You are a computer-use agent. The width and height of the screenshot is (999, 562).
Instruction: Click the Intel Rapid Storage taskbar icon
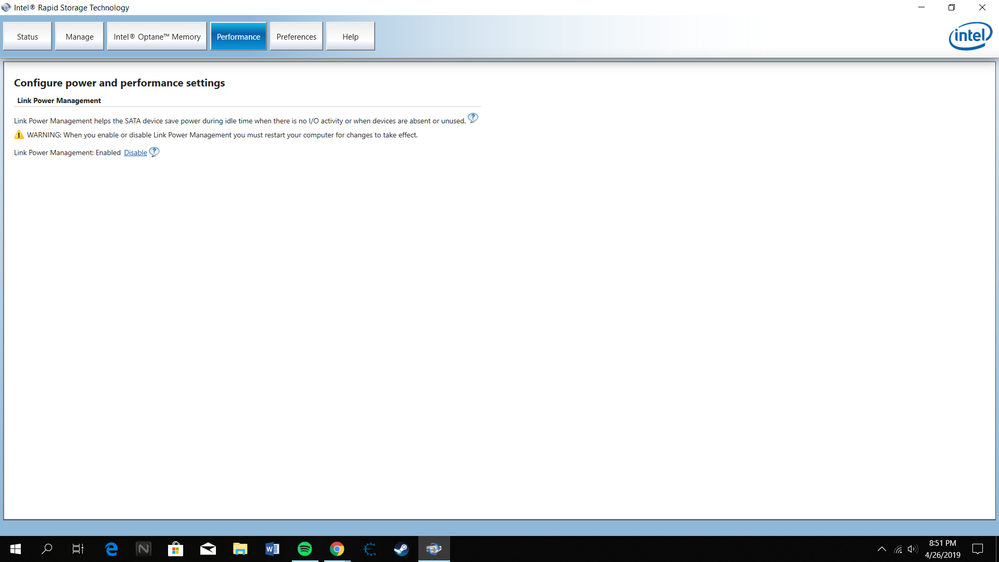click(x=434, y=549)
